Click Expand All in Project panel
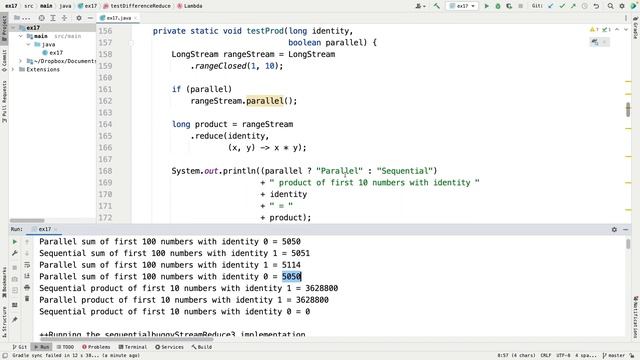 [53, 18]
